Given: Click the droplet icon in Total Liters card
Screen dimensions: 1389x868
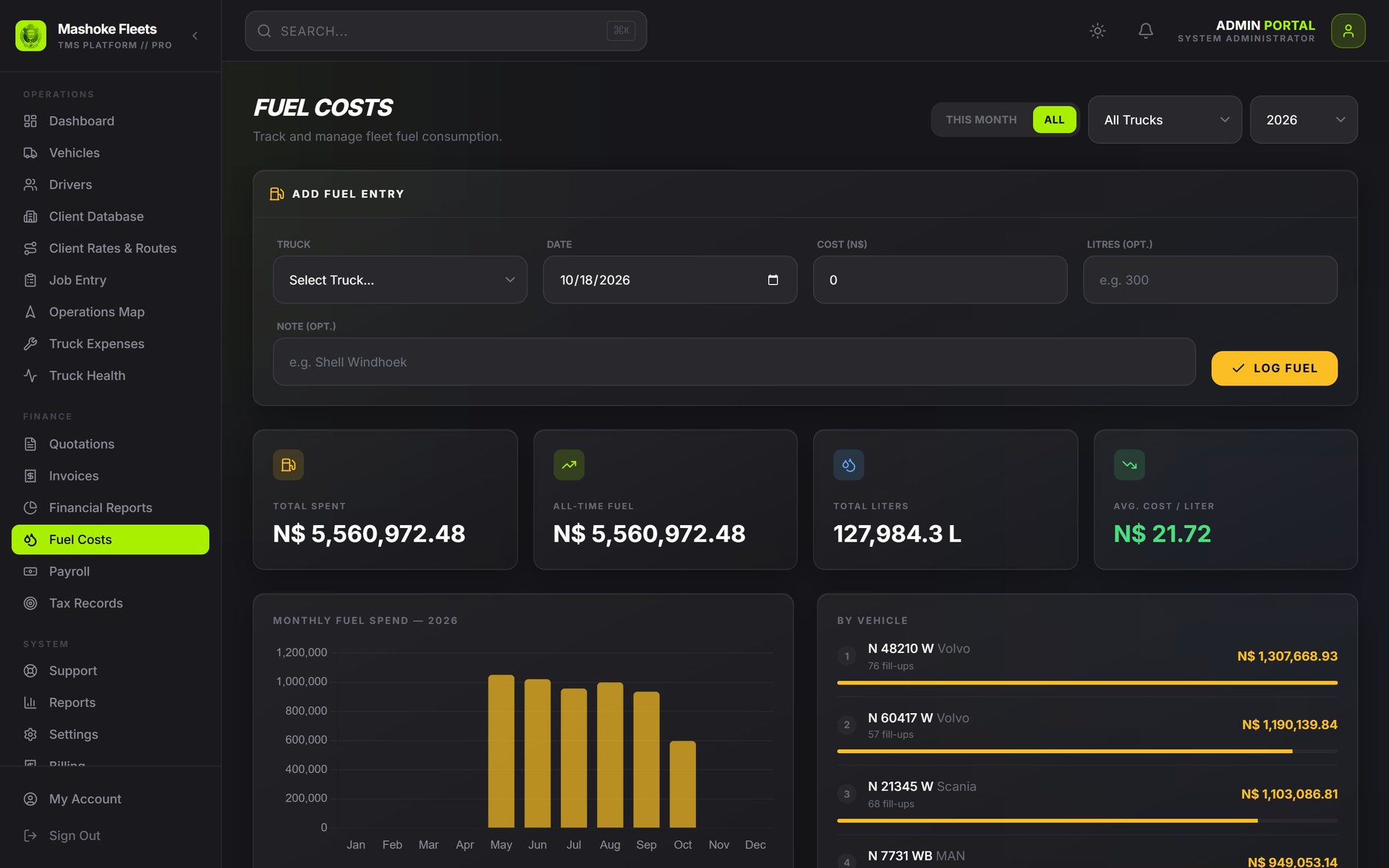Looking at the screenshot, I should (849, 464).
